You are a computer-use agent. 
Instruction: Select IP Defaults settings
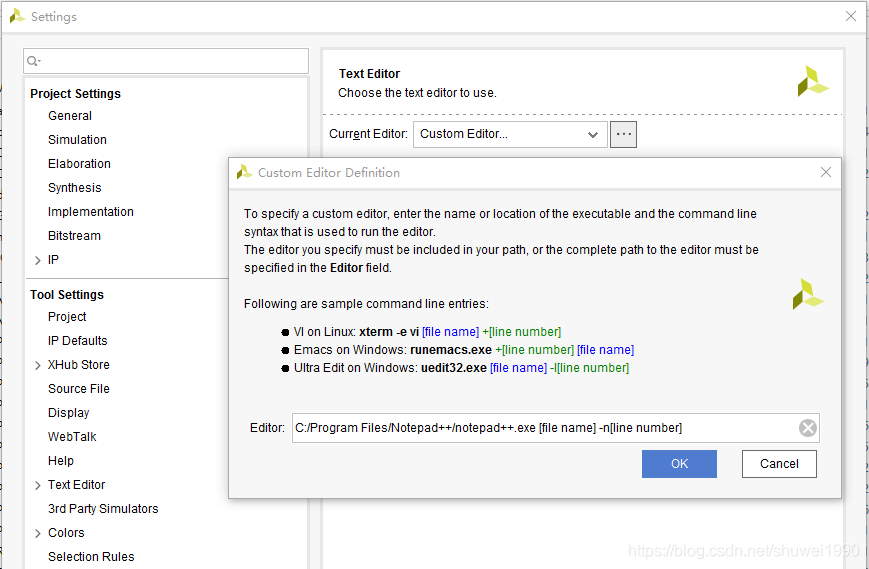pyautogui.click(x=78, y=341)
